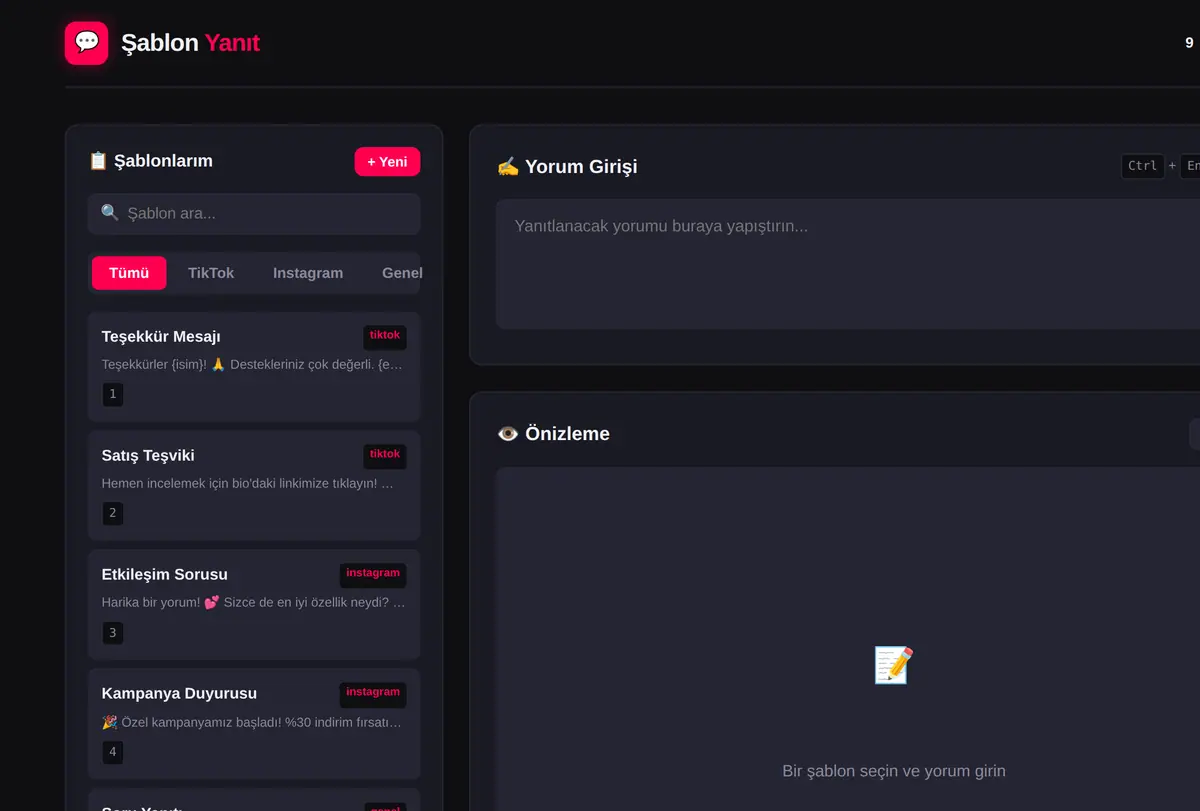The image size is (1200, 811).
Task: Click the number 4 shortcut badge
Action: click(113, 752)
